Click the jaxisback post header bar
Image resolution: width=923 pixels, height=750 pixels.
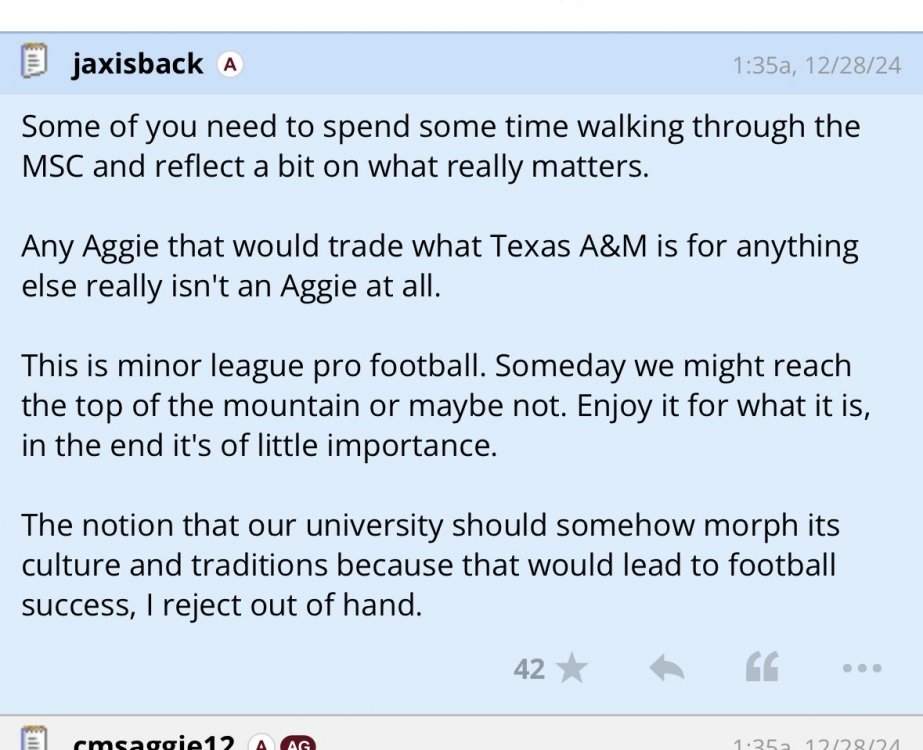[480, 65]
